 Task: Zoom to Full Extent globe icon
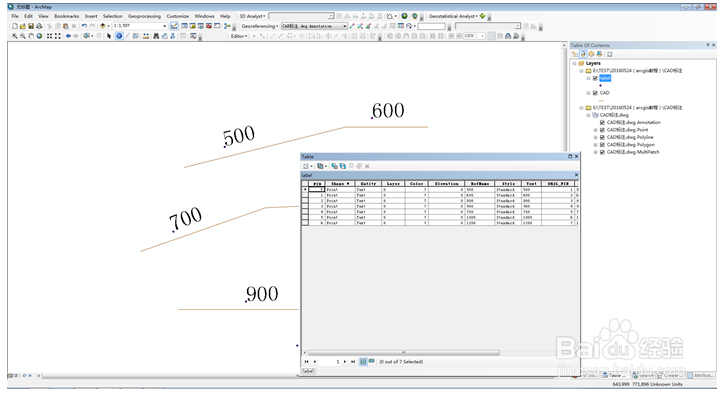click(39, 36)
